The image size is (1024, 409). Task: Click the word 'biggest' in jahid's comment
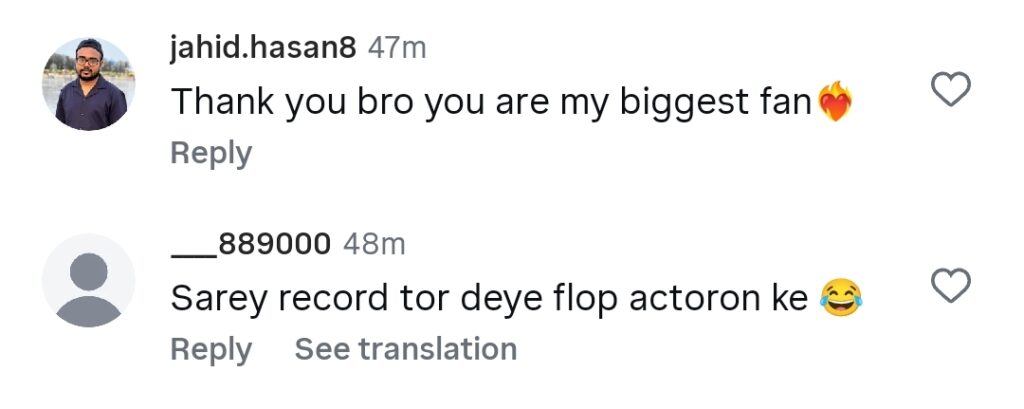tap(681, 103)
